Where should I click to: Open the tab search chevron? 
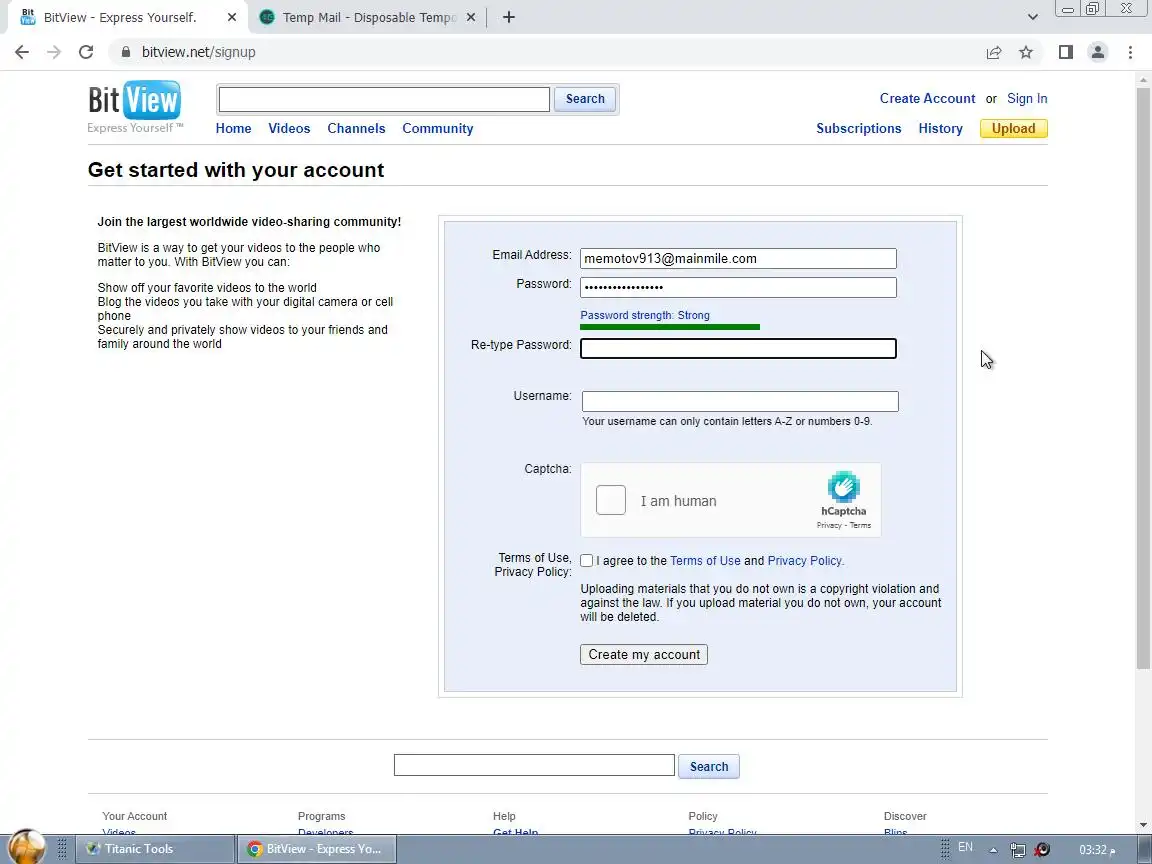(1032, 17)
